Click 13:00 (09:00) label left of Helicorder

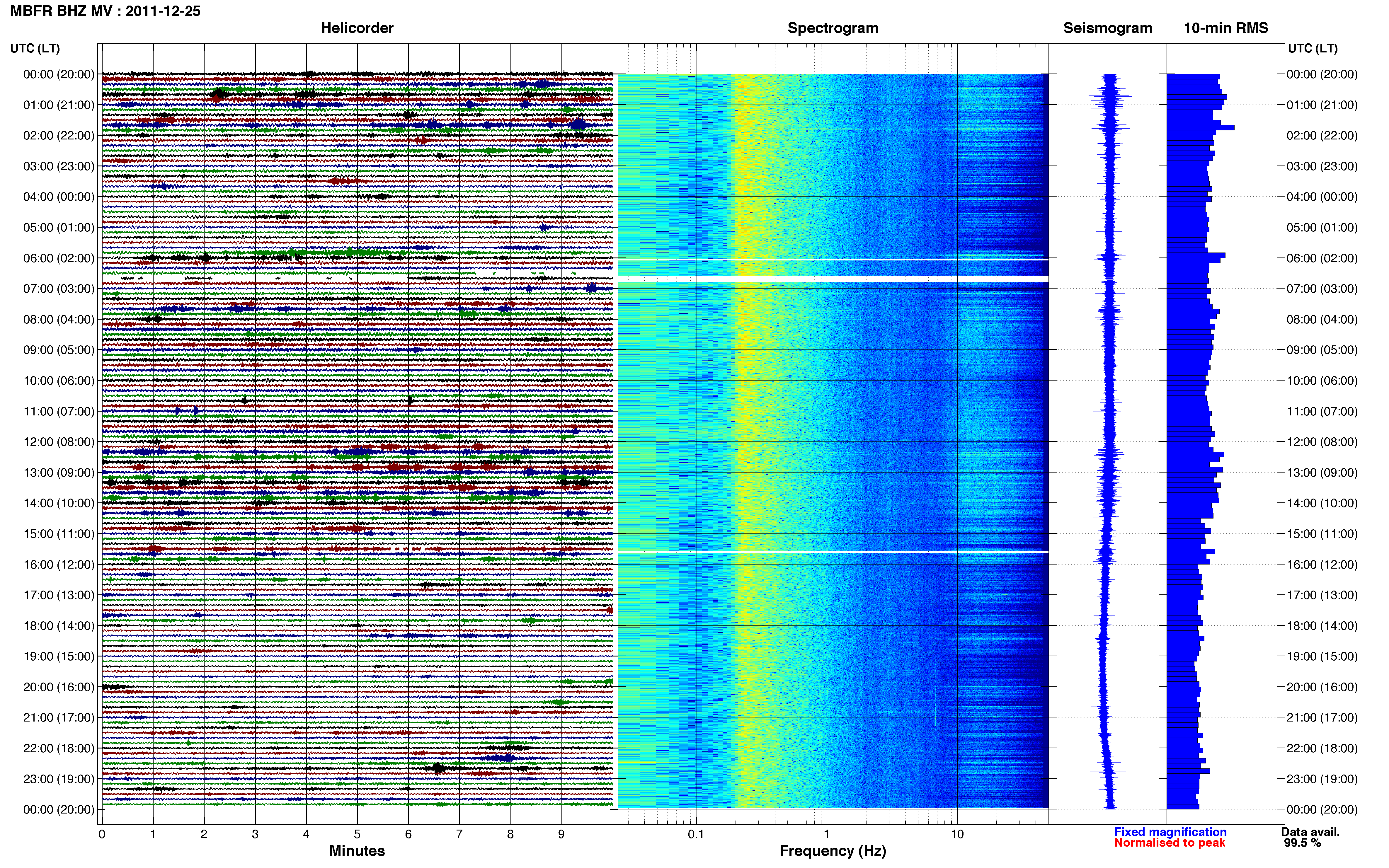coord(59,473)
